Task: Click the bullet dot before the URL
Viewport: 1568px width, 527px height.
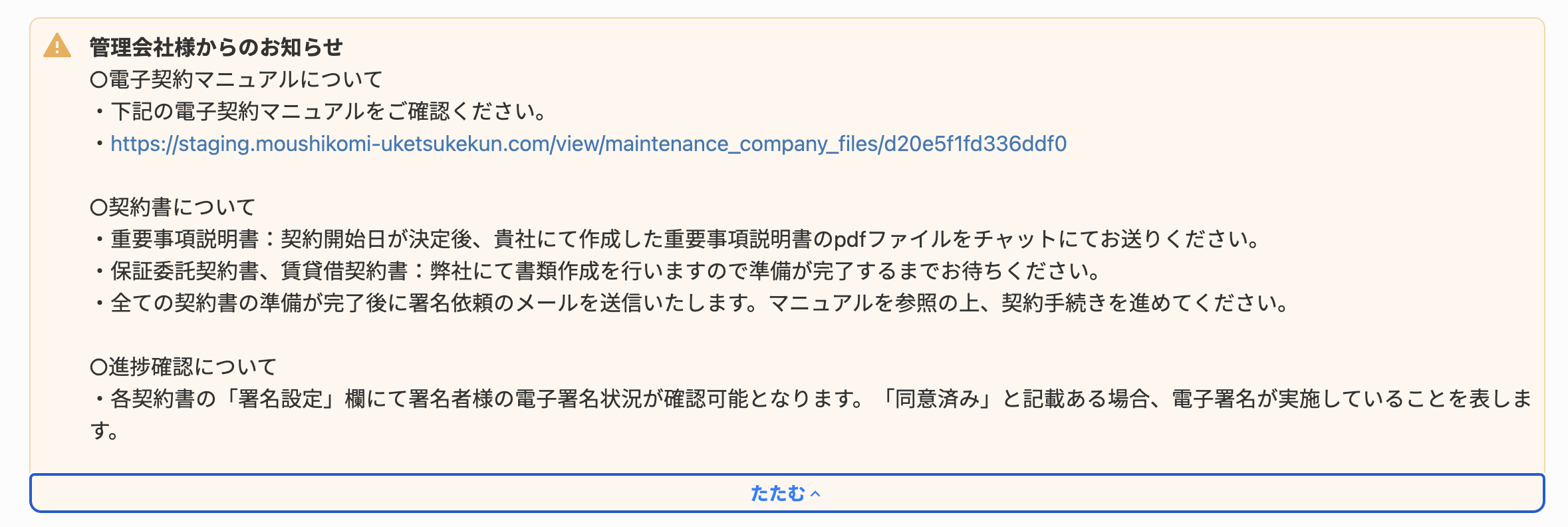Action: 100,144
